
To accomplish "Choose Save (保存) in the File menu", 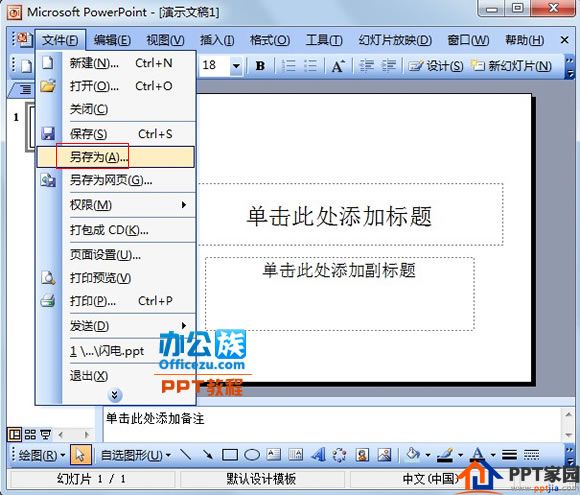I will tap(116, 134).
